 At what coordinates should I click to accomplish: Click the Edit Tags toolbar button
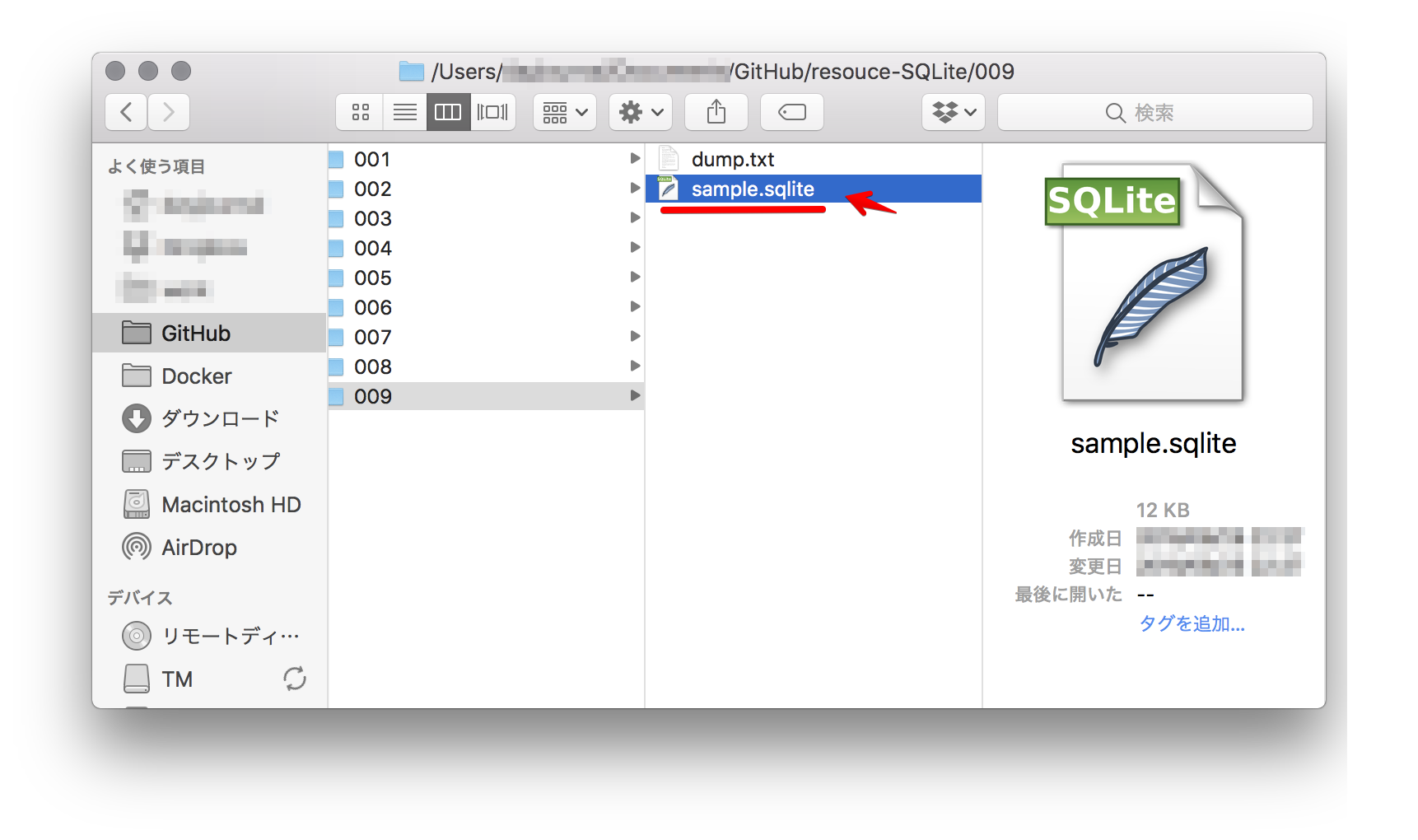click(792, 112)
